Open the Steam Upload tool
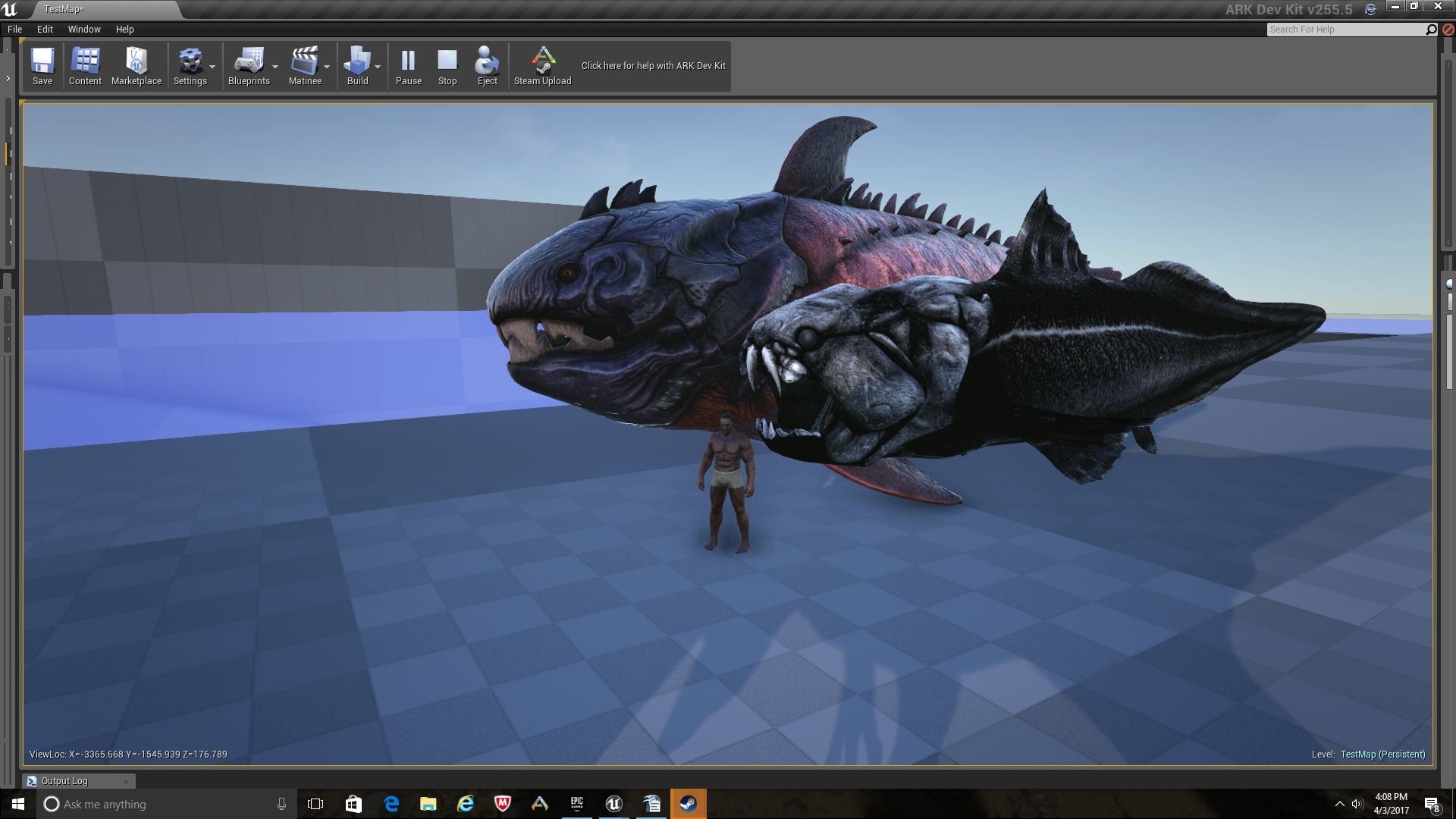This screenshot has width=1456, height=819. click(x=542, y=66)
